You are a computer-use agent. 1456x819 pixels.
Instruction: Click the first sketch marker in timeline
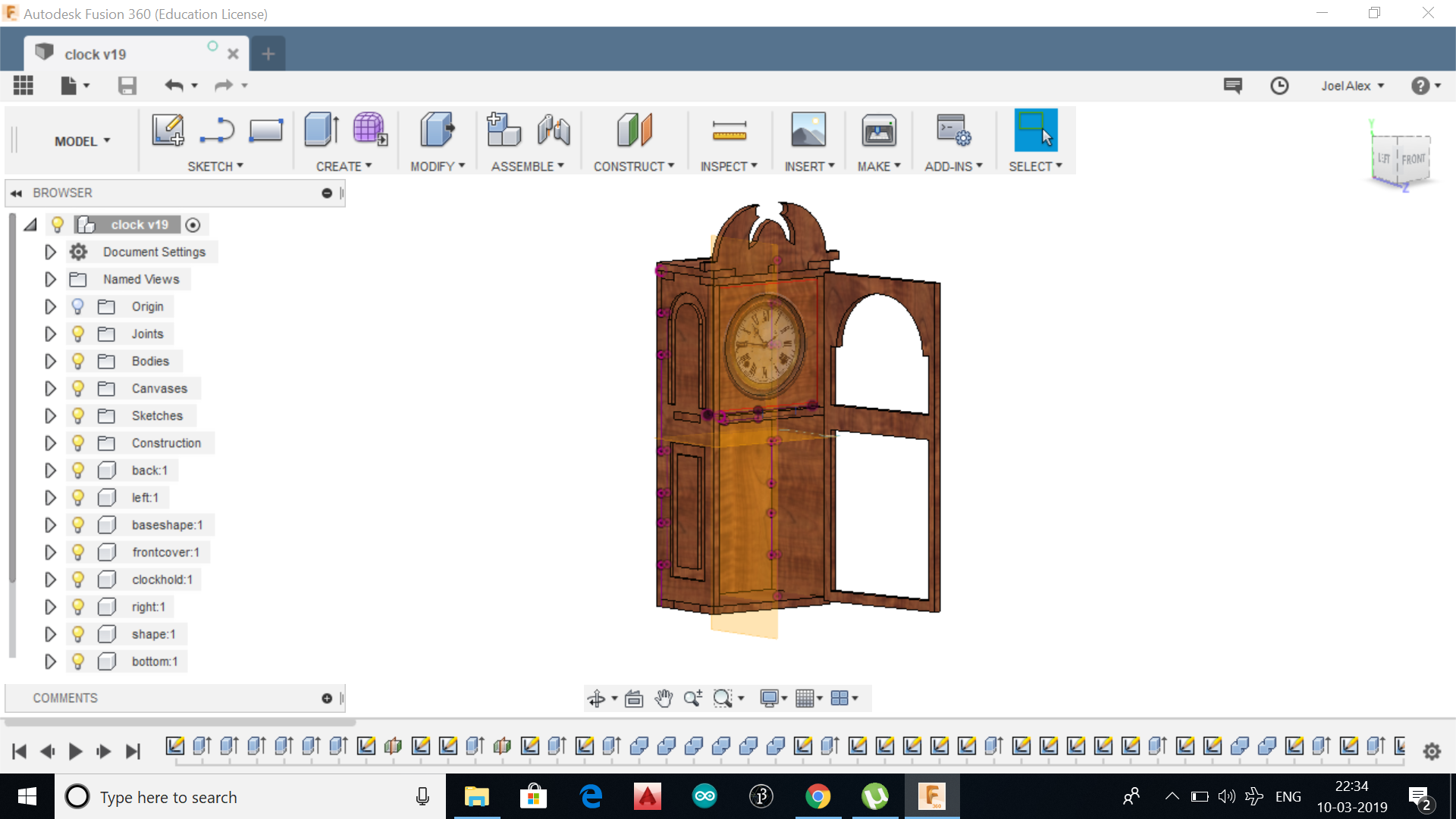174,746
